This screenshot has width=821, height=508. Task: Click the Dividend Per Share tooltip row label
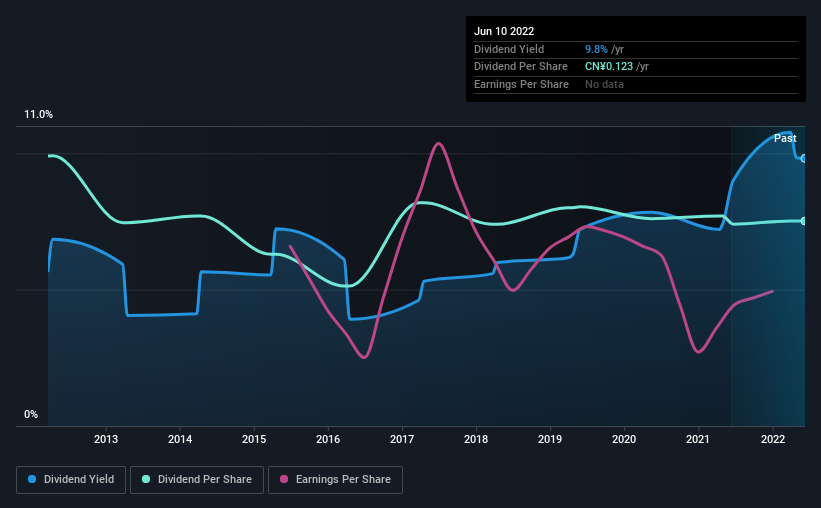point(520,67)
